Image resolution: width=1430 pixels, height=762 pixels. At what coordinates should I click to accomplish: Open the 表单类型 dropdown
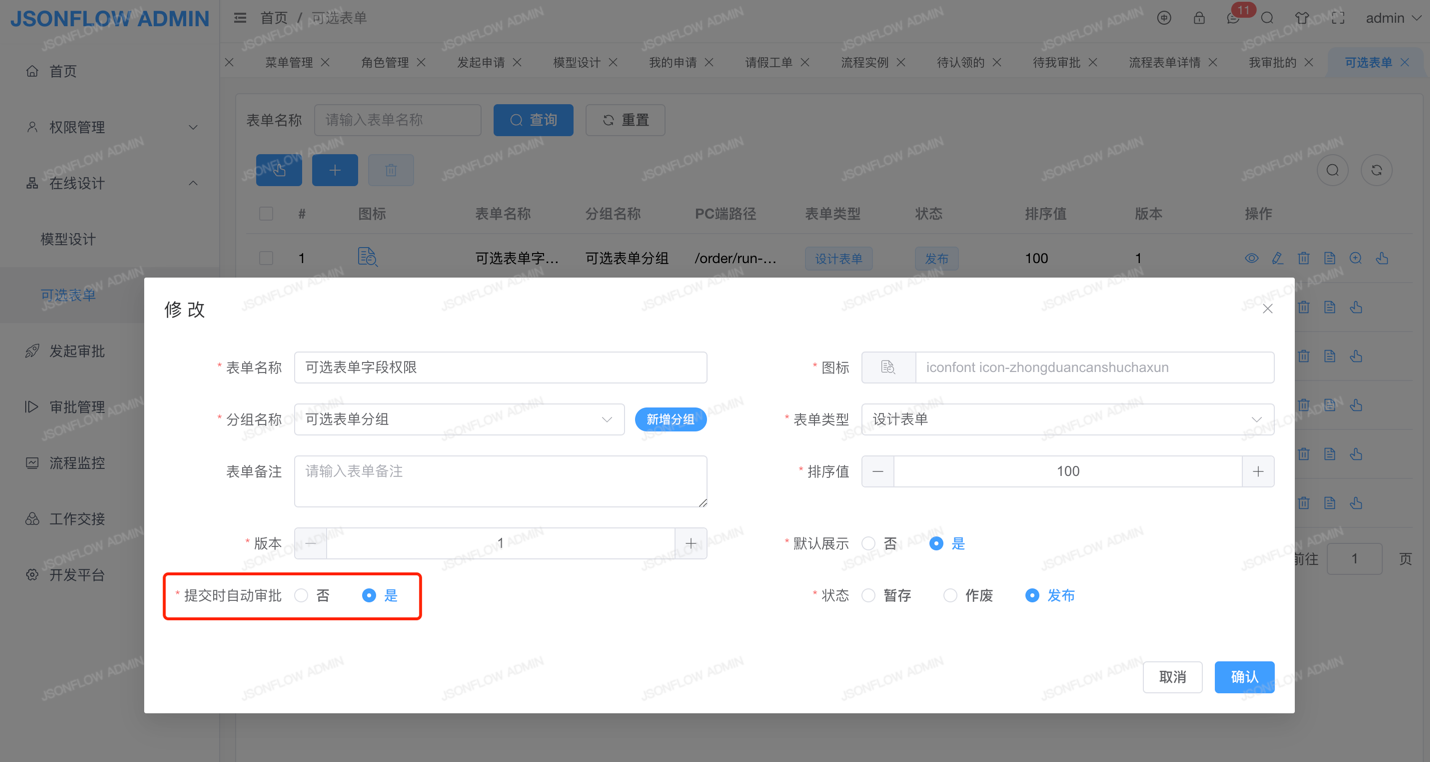pyautogui.click(x=1067, y=419)
